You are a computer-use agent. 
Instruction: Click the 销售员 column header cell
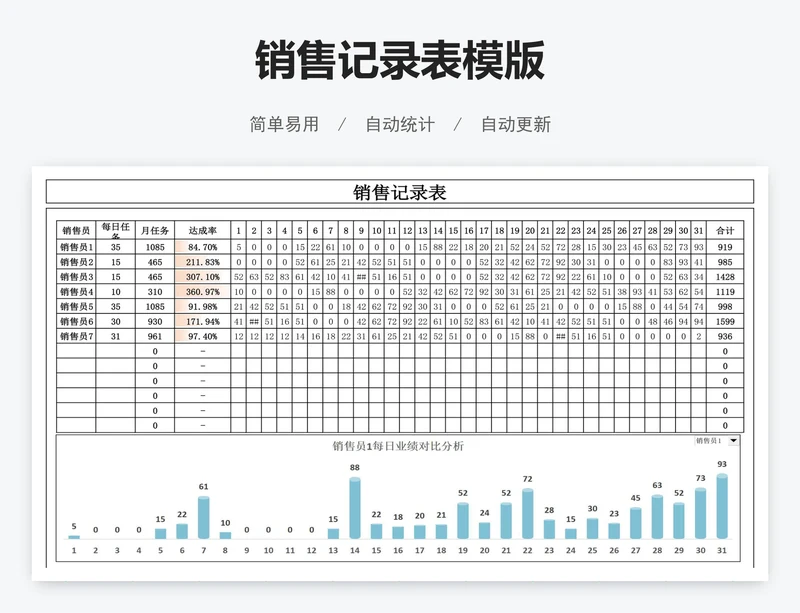click(76, 230)
